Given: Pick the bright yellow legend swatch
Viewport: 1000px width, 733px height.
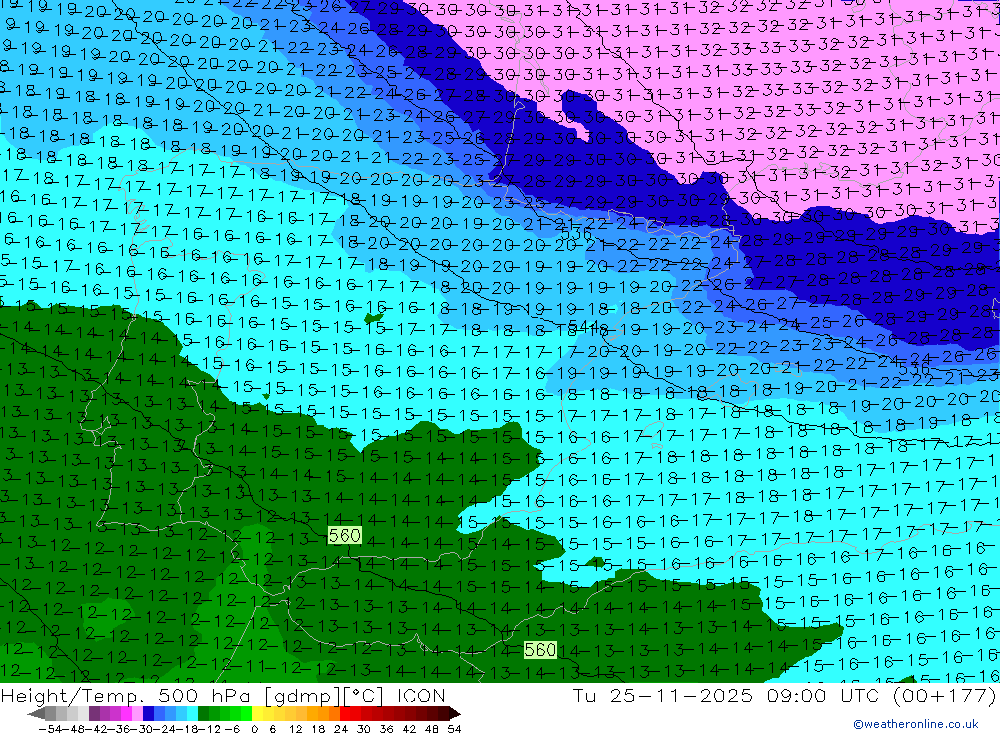Looking at the screenshot, I should coord(256,714).
